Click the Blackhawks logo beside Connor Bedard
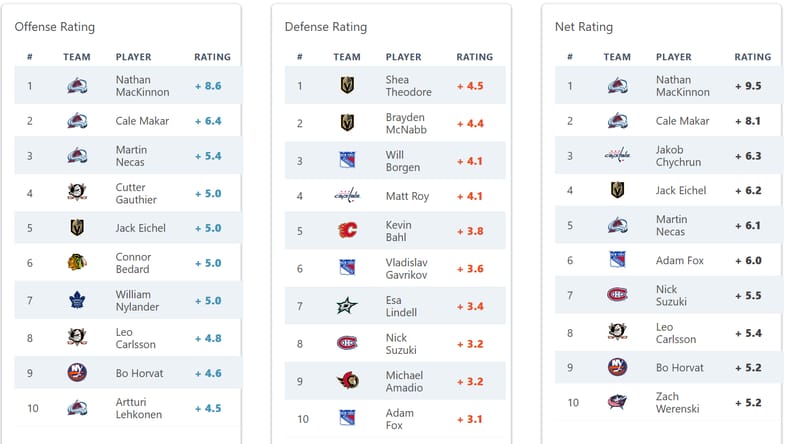The width and height of the screenshot is (788, 444). pyautogui.click(x=77, y=263)
